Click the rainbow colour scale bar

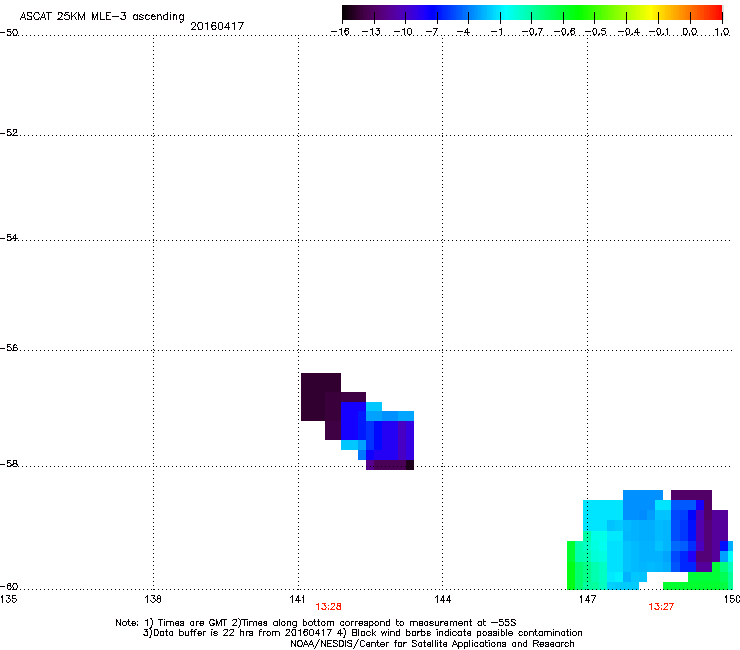(532, 13)
